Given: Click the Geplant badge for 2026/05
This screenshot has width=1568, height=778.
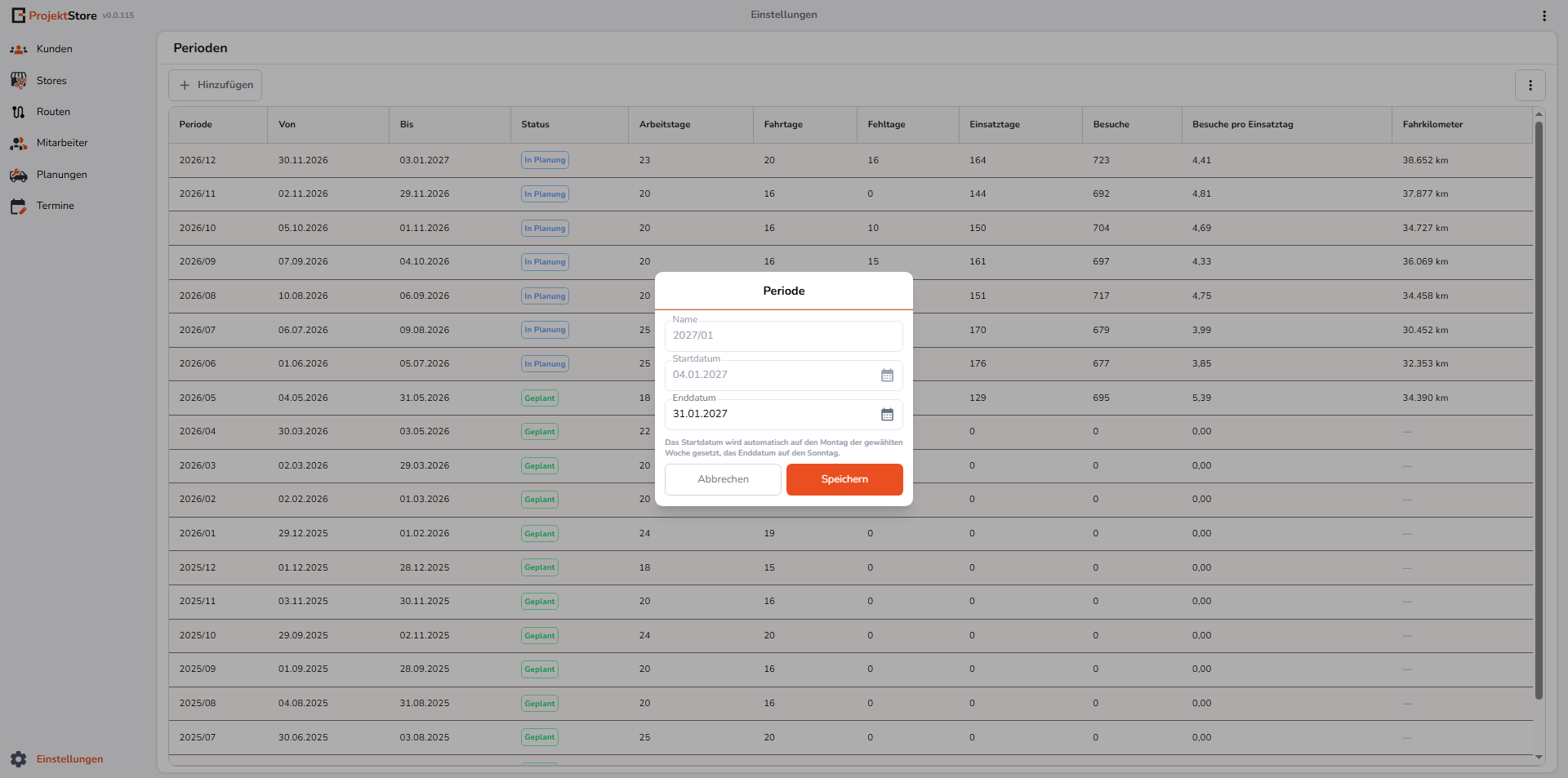Looking at the screenshot, I should point(540,398).
